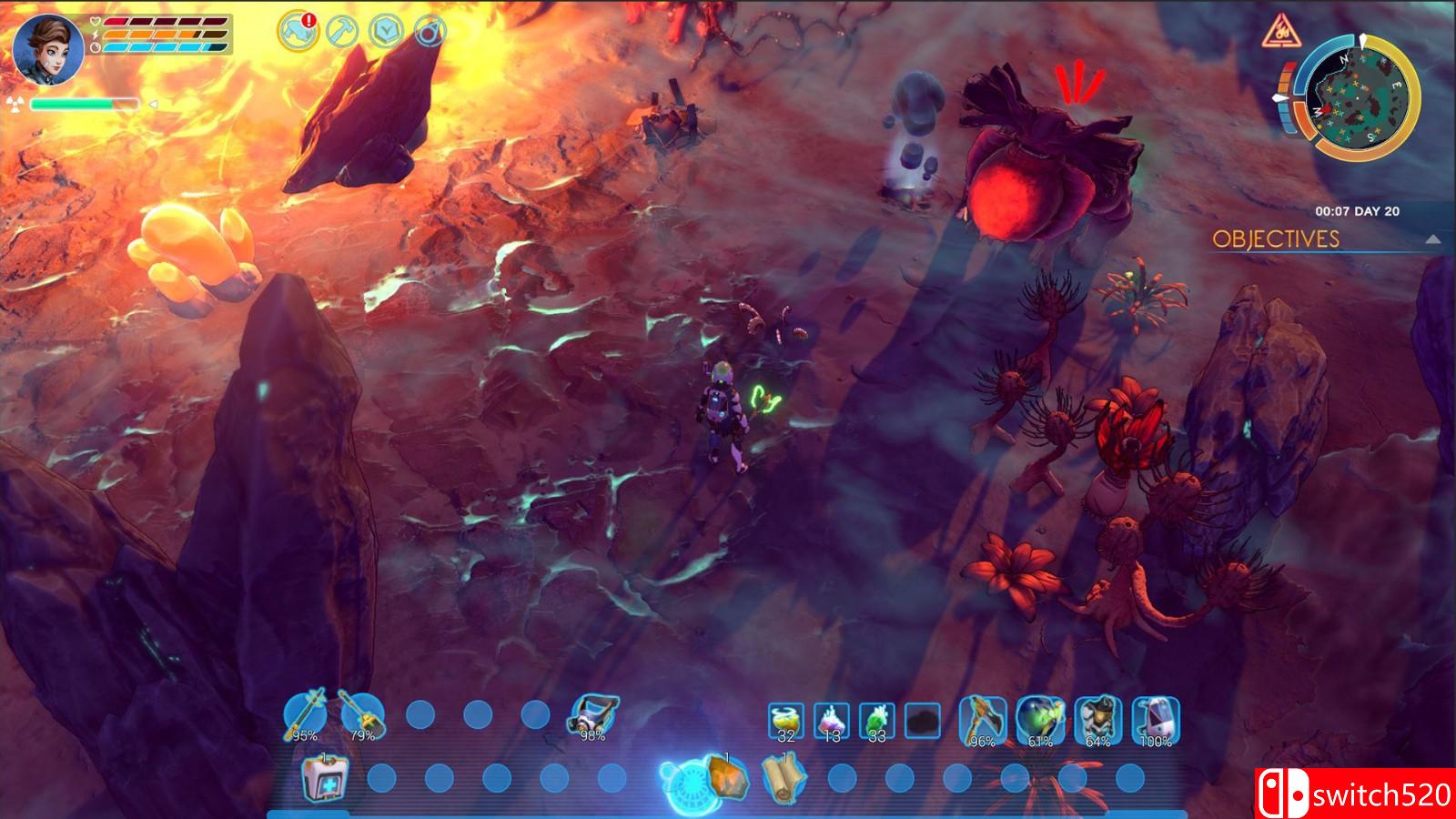Choose the pickaxe tool at 96%
The width and height of the screenshot is (1456, 819).
click(x=982, y=719)
